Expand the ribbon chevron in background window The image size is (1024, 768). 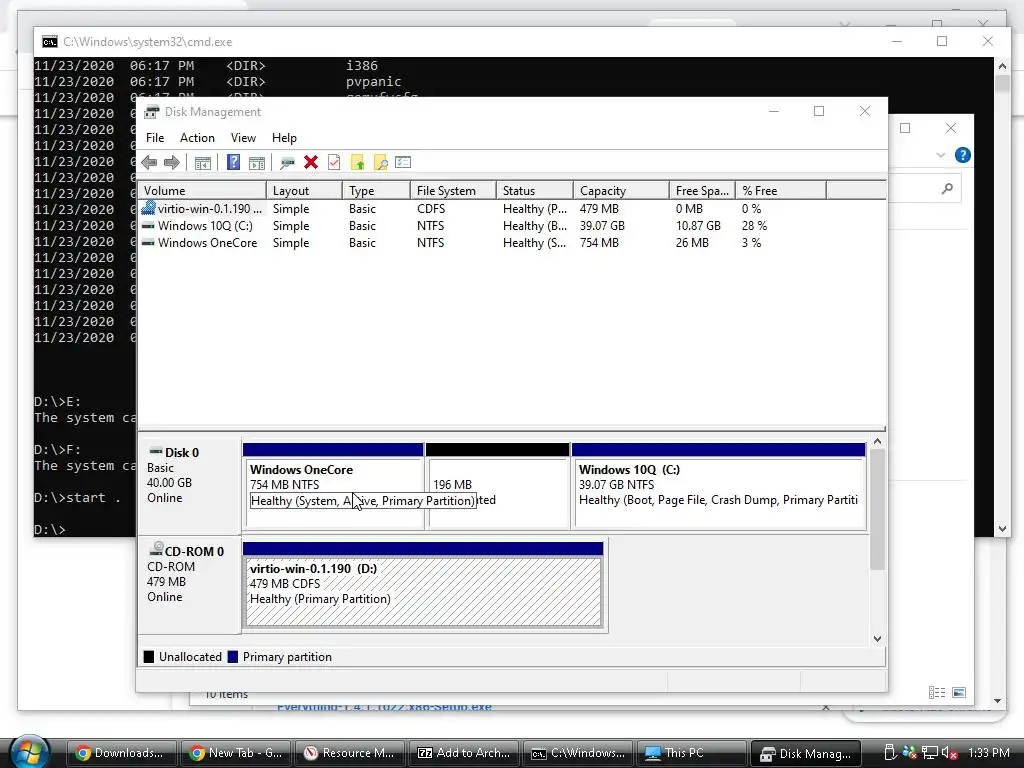[x=940, y=155]
